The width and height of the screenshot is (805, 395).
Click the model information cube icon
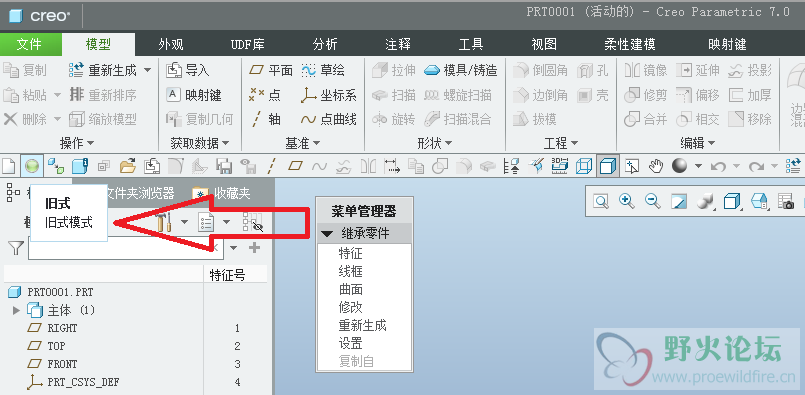[x=80, y=166]
